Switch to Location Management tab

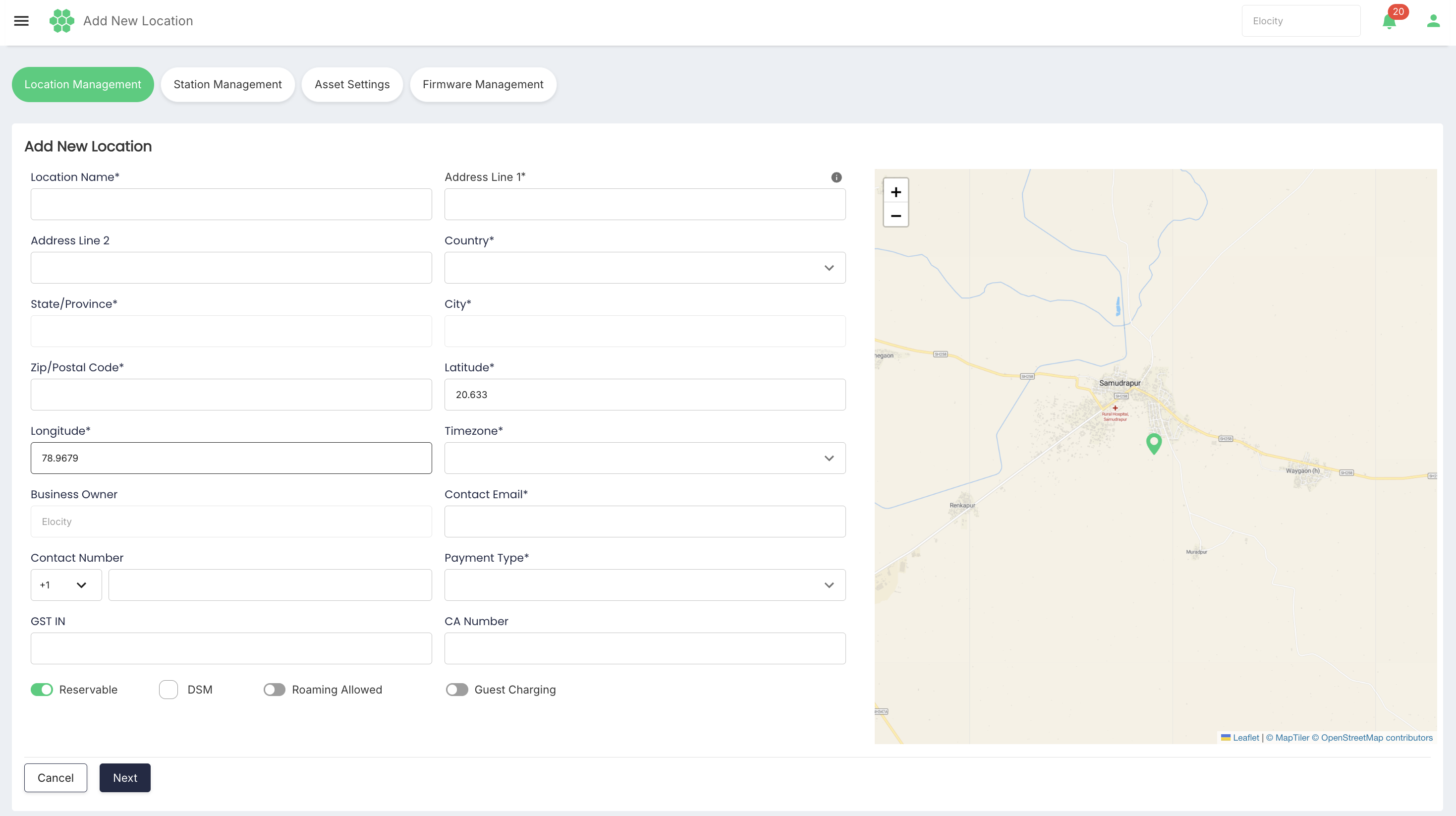[83, 84]
